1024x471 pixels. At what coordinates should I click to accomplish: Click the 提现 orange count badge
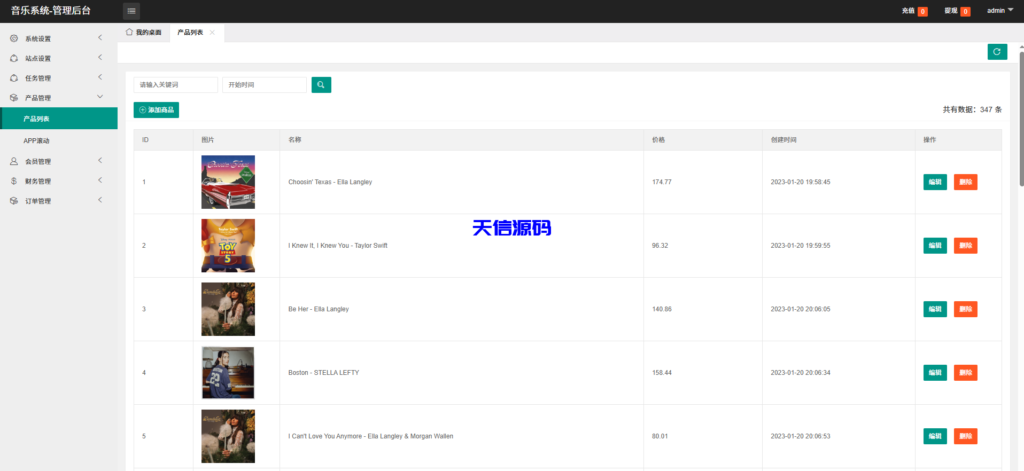[965, 11]
